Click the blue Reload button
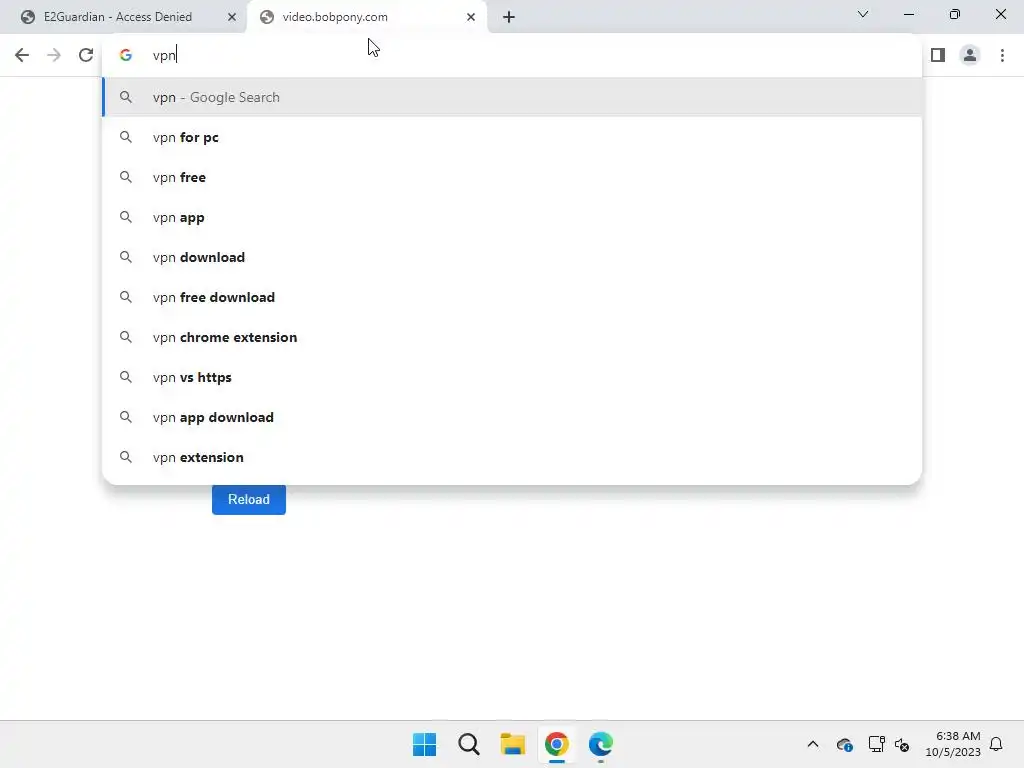Screen dimensions: 1024x768 (249, 500)
